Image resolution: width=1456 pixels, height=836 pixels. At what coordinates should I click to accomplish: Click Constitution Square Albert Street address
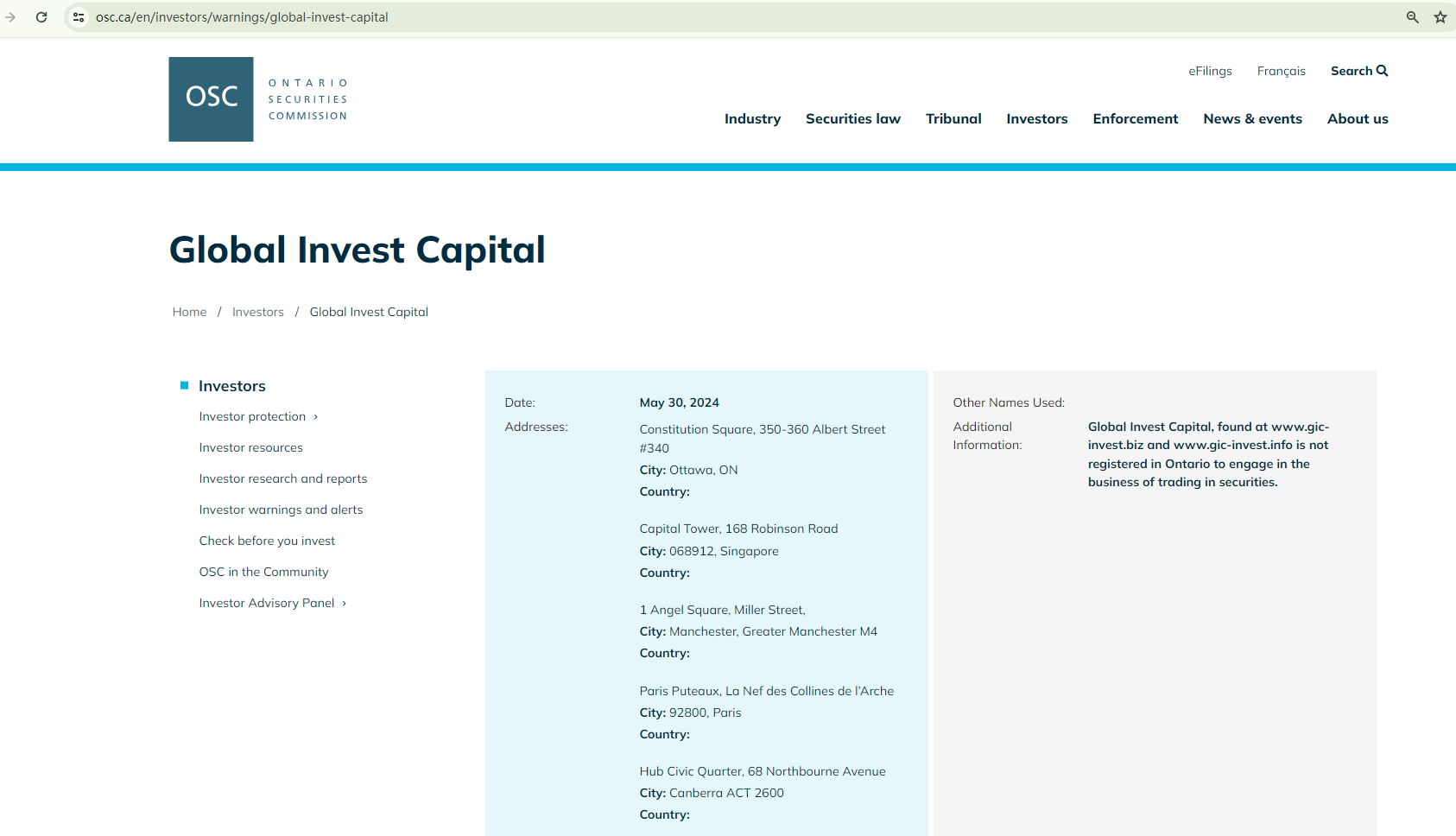pos(763,439)
